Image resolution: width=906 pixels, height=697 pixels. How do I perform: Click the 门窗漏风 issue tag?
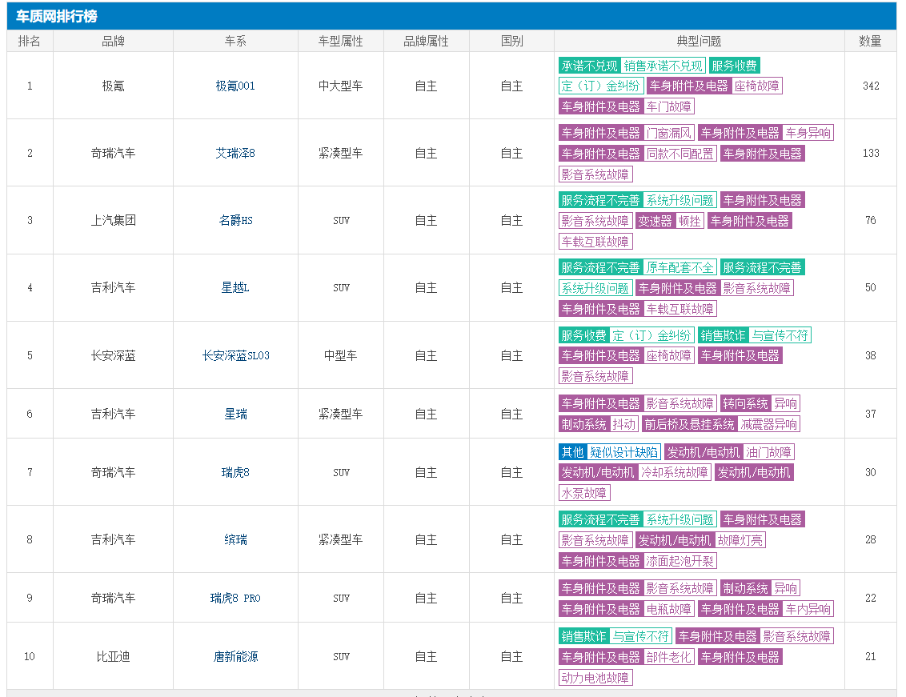pos(669,133)
